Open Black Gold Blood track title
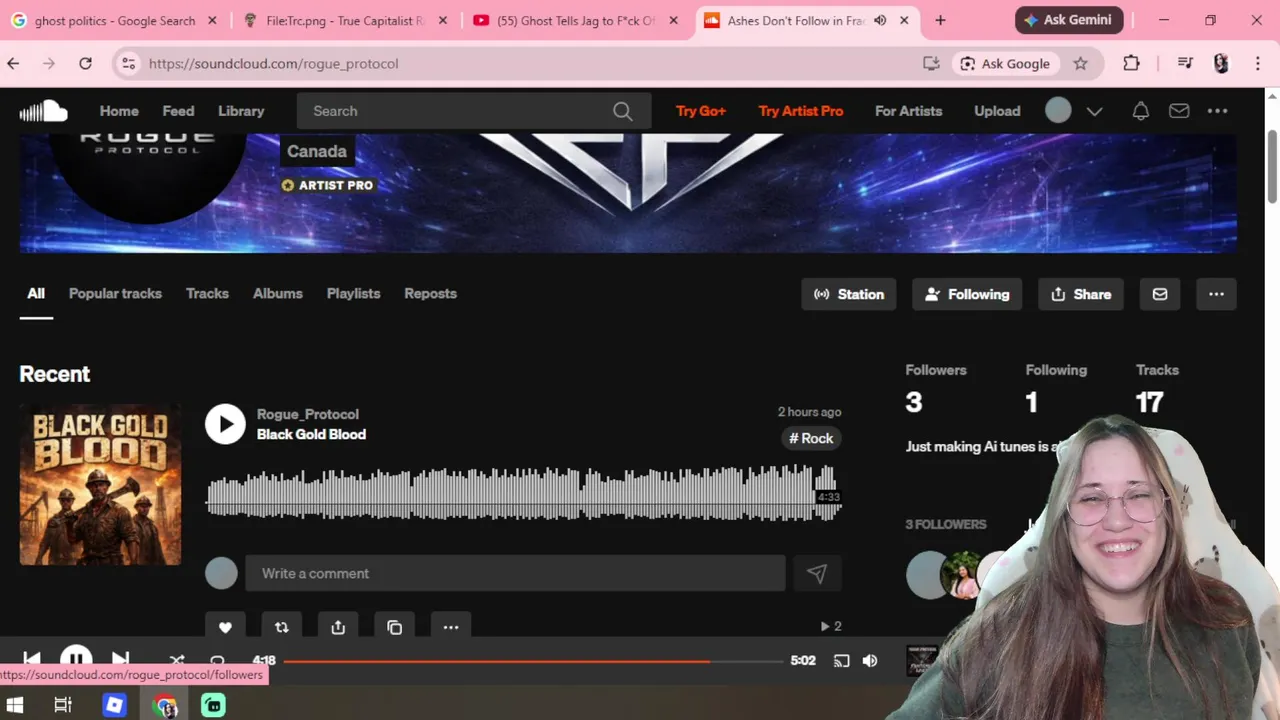Viewport: 1280px width, 720px height. point(311,434)
